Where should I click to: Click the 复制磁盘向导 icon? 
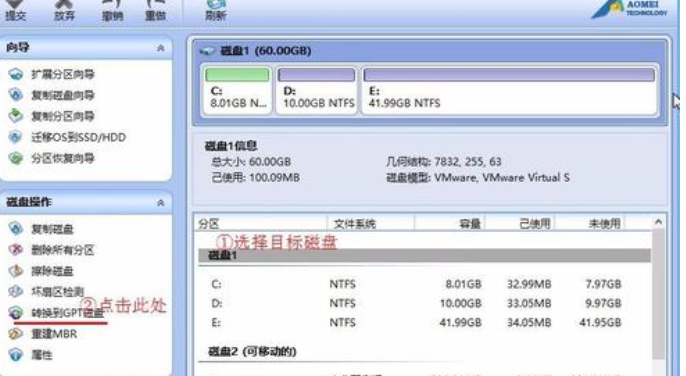(x=16, y=95)
